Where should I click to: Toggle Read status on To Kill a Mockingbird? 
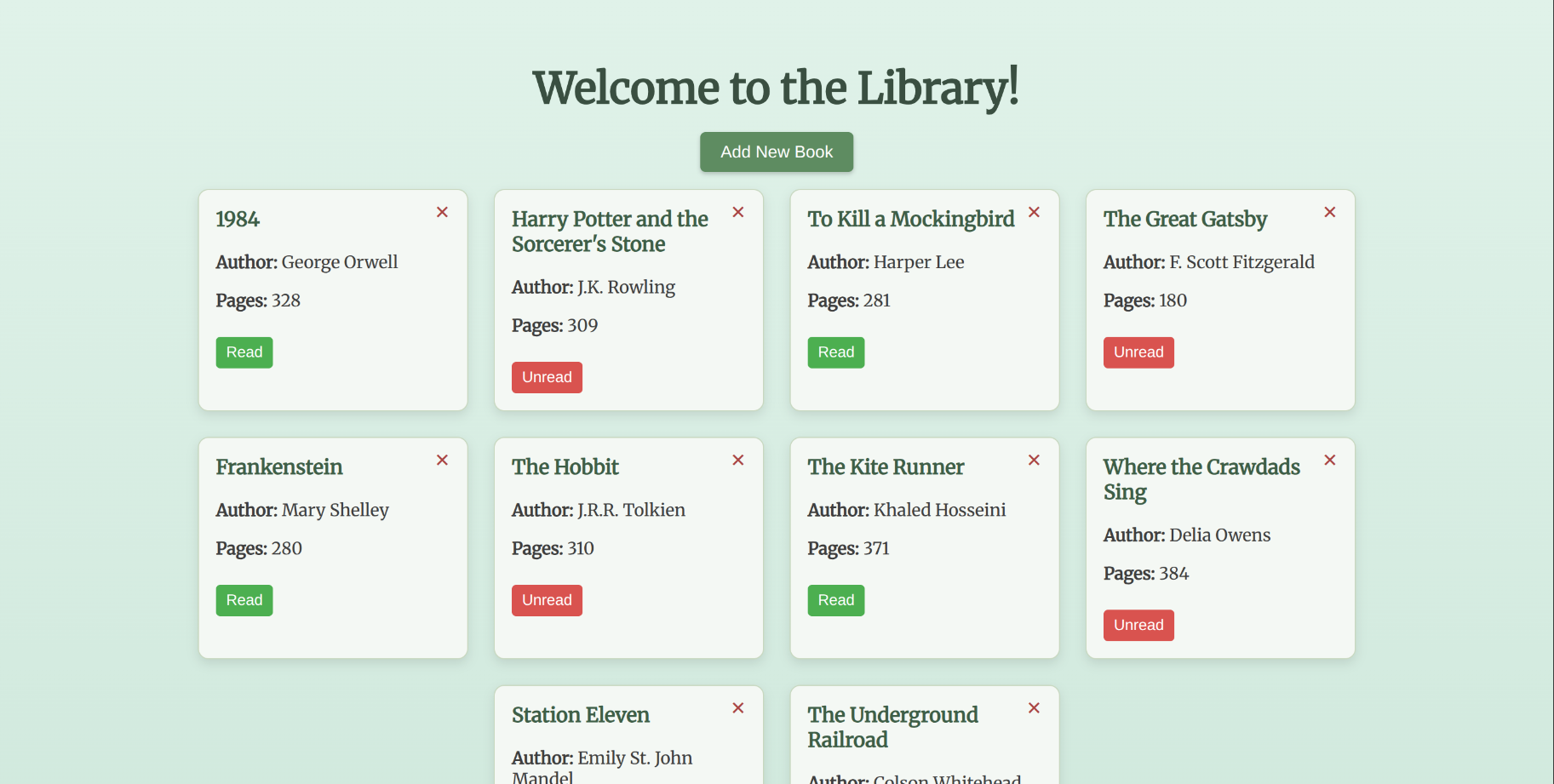coord(836,352)
